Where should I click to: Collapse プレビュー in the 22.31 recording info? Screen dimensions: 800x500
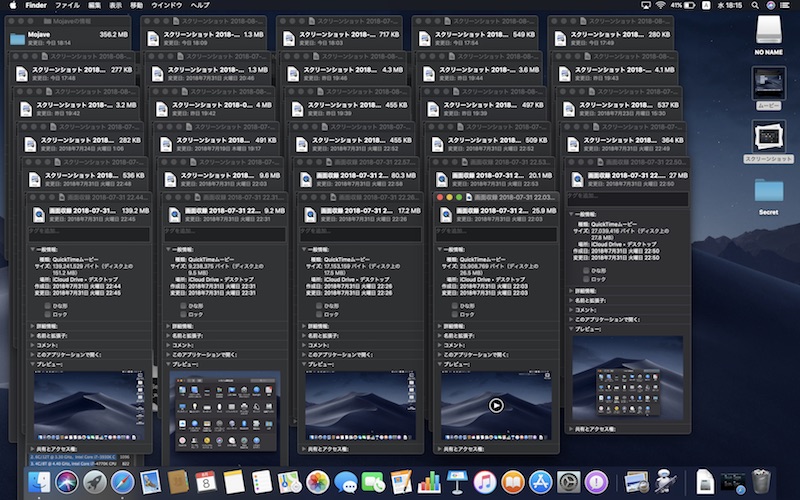(168, 364)
